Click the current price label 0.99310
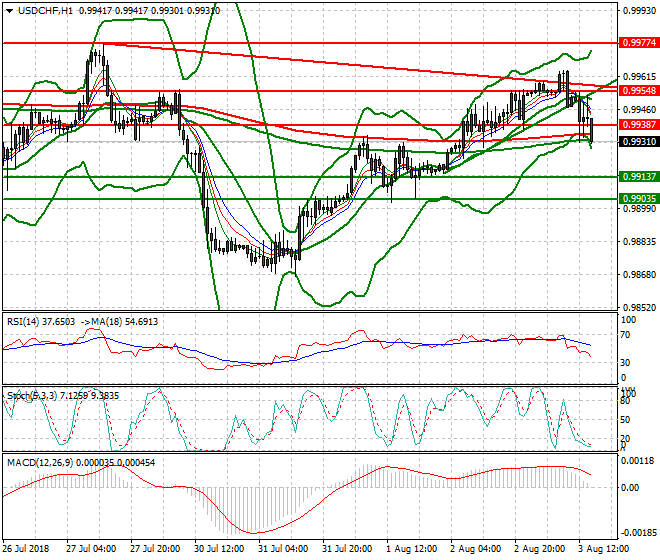Image resolution: width=660 pixels, height=560 pixels. pos(639,142)
